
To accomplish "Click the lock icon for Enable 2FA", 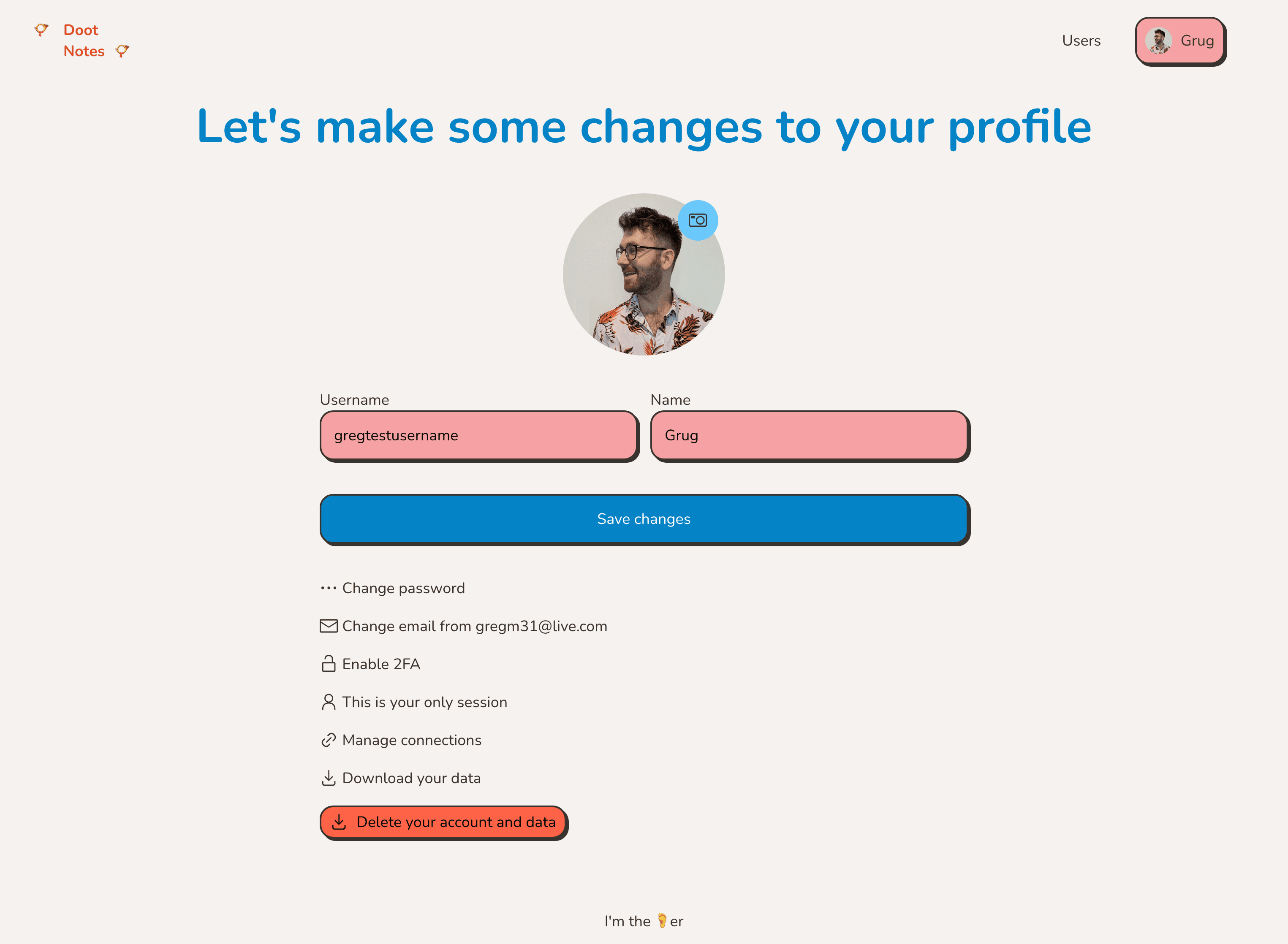I will tap(328, 663).
